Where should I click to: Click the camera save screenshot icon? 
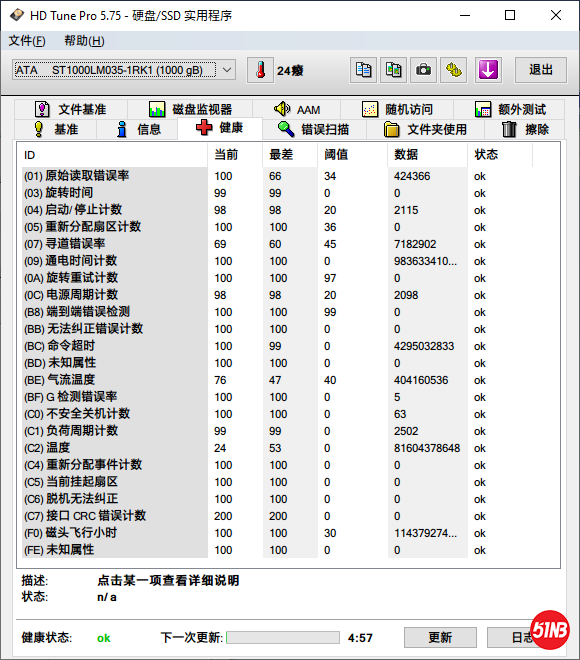(423, 70)
